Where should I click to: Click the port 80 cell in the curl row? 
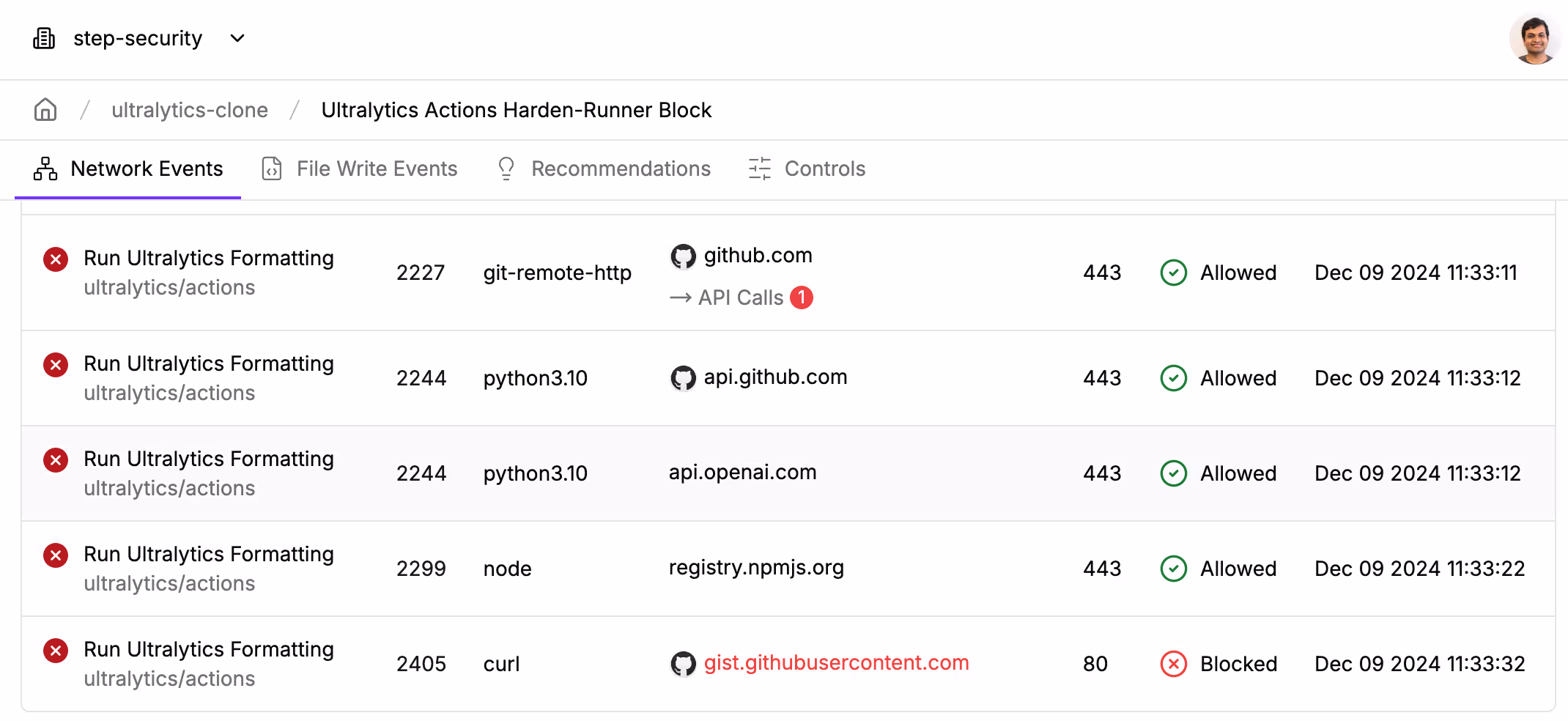point(1095,664)
